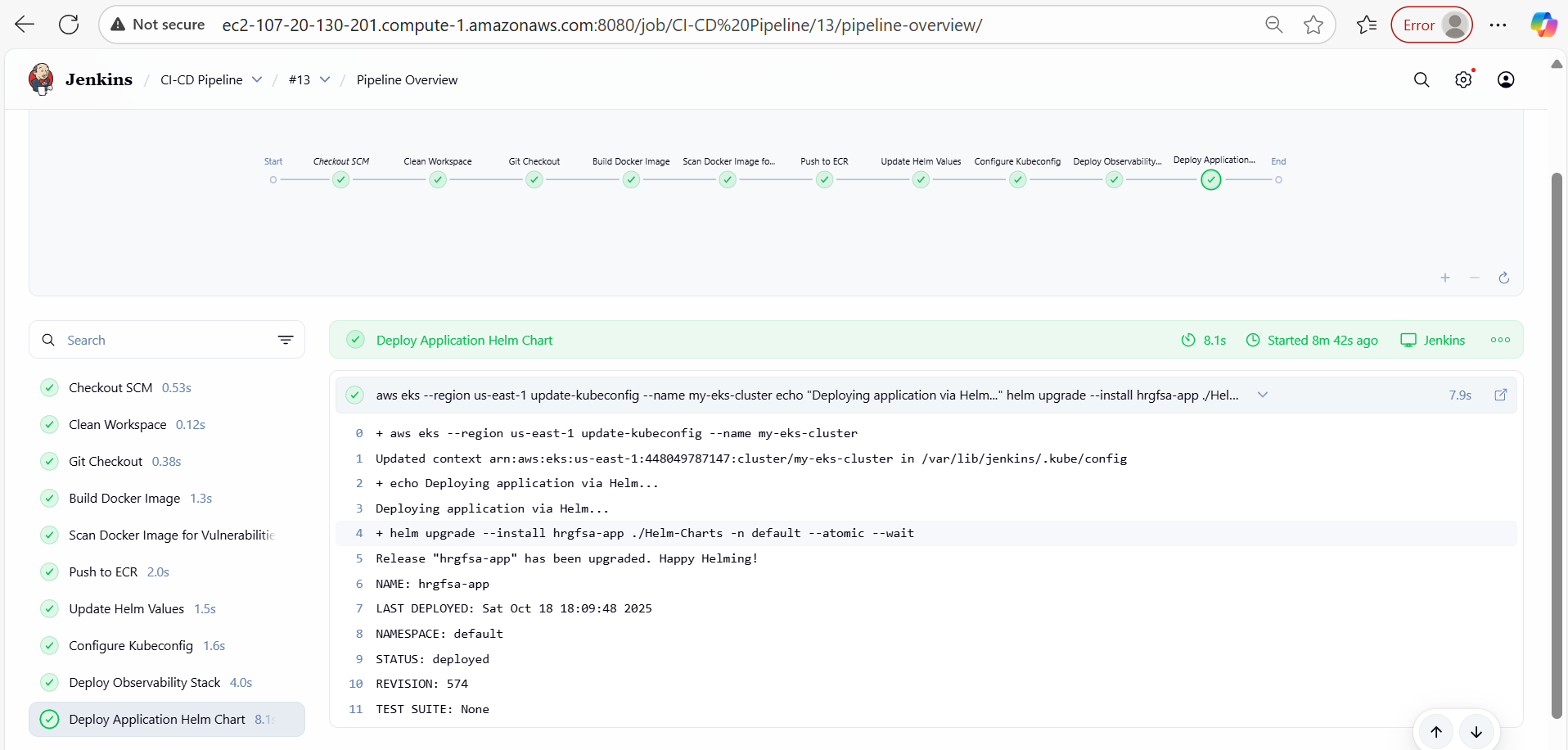Select Build Docker Image stage in list

pos(124,498)
